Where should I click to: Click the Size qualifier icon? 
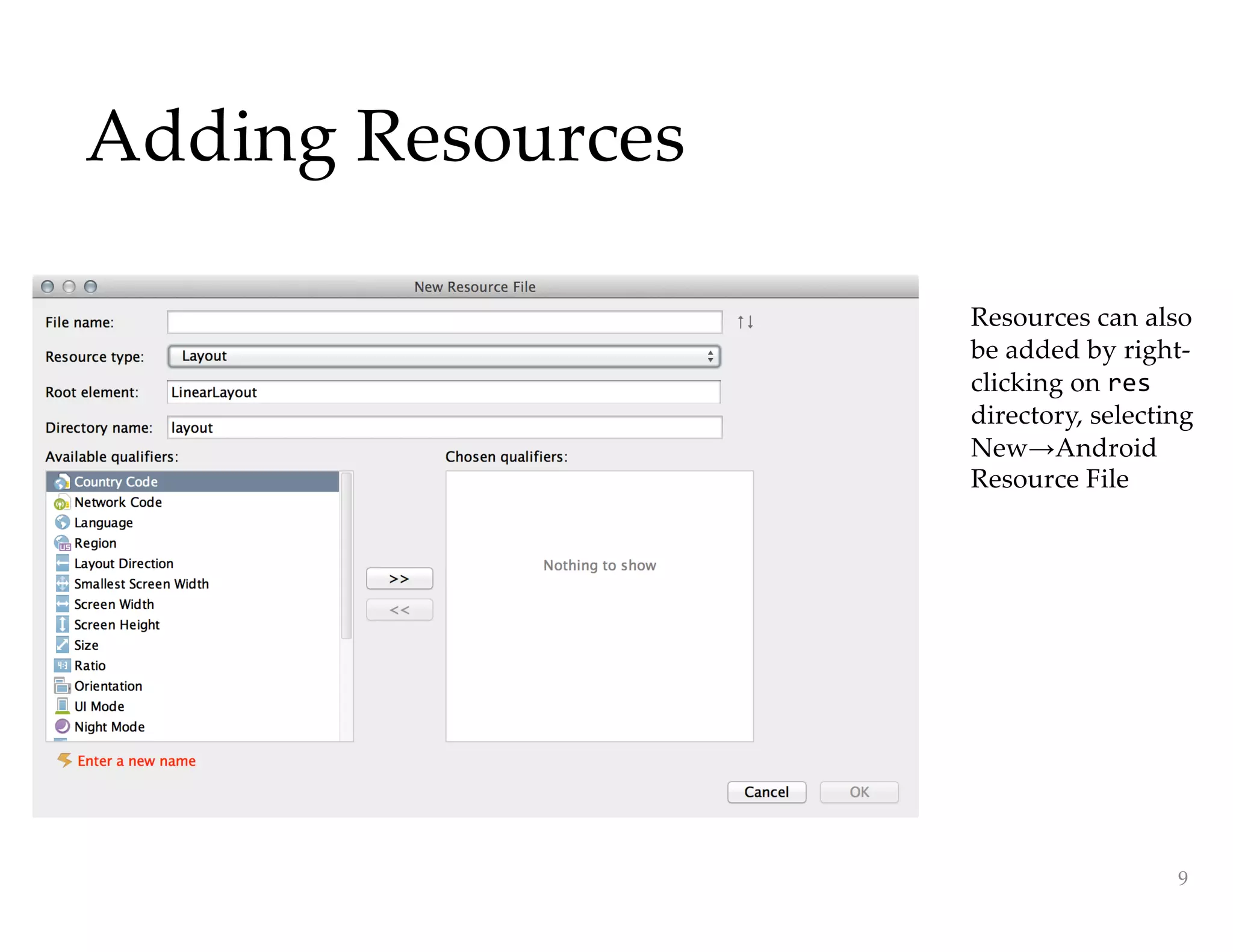pyautogui.click(x=62, y=644)
